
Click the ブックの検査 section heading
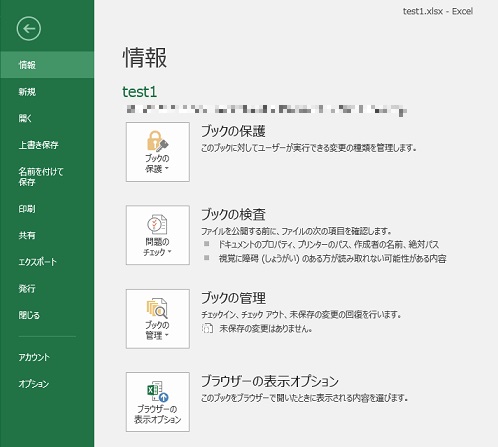coord(233,214)
